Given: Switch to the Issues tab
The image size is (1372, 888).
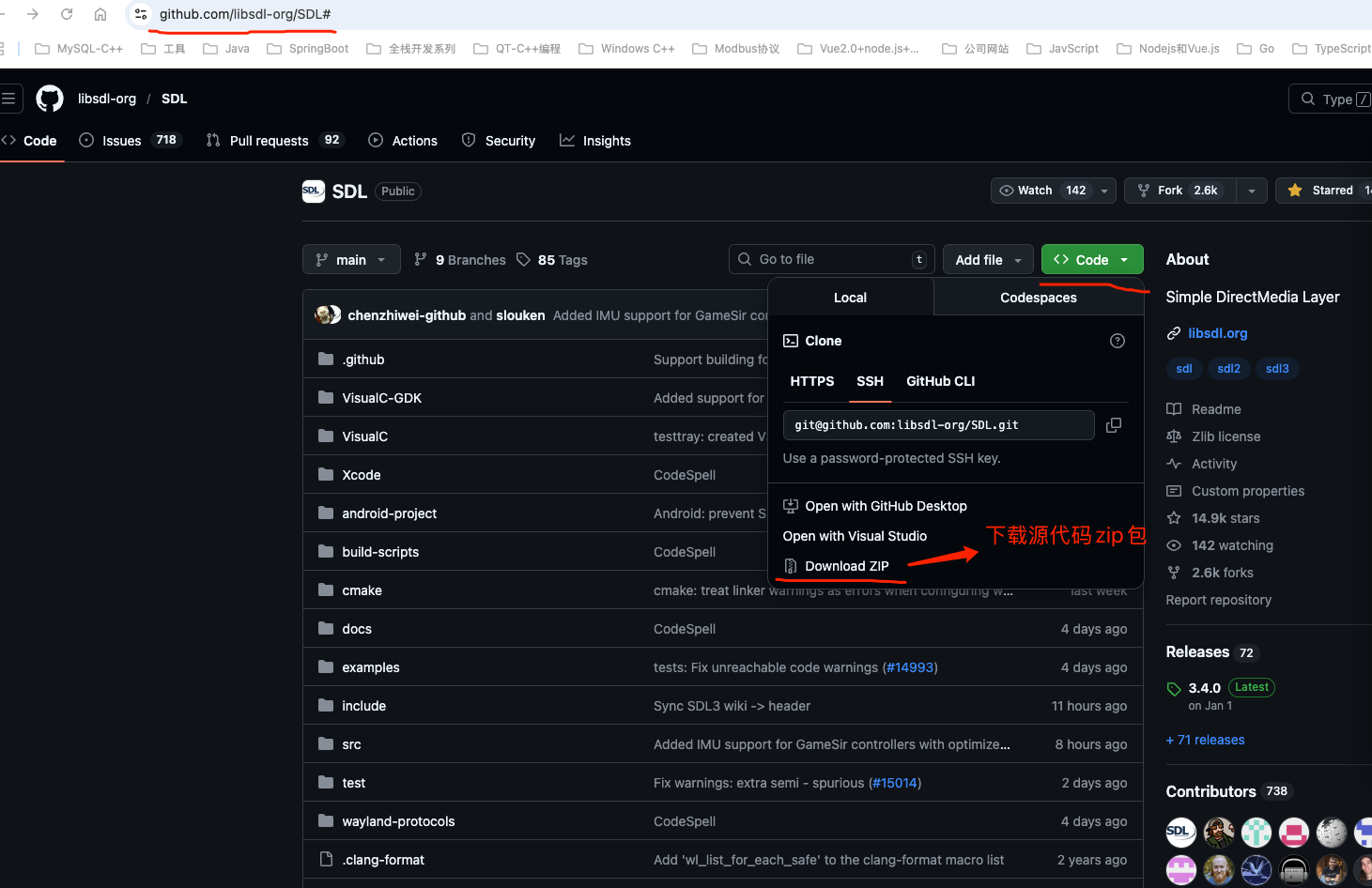Looking at the screenshot, I should tap(130, 141).
